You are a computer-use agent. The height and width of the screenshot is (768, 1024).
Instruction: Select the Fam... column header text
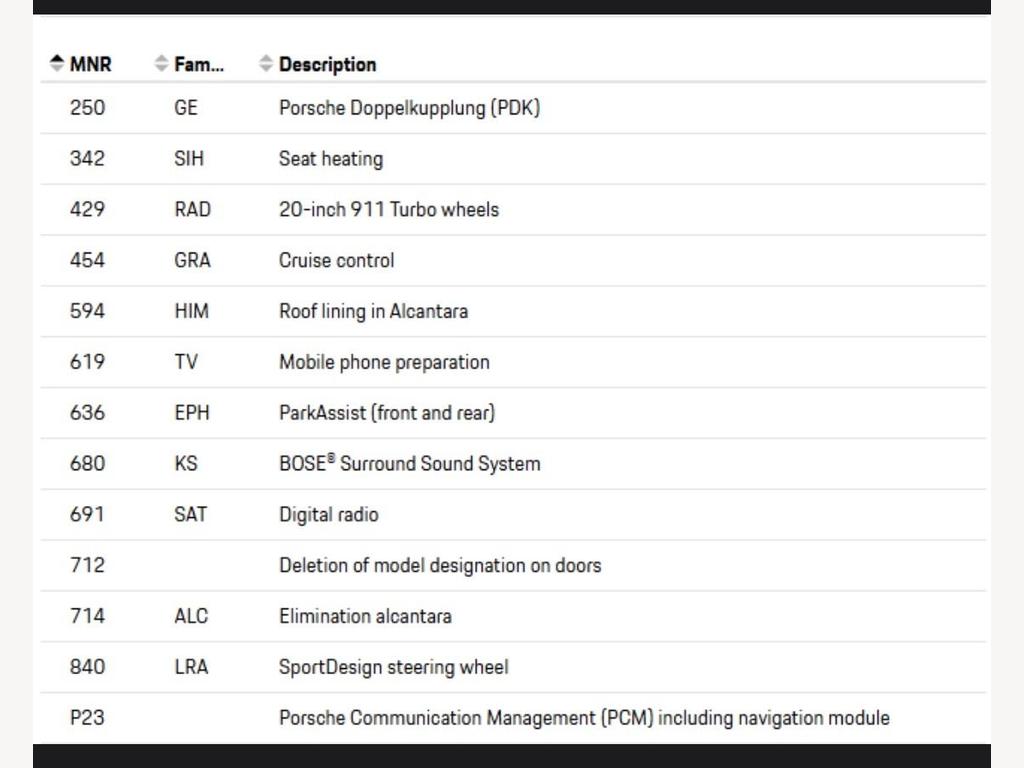[199, 64]
